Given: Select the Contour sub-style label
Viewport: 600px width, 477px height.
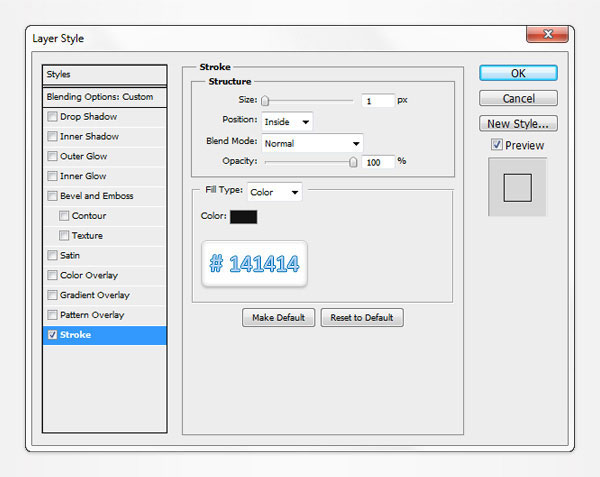Looking at the screenshot, I should [89, 216].
